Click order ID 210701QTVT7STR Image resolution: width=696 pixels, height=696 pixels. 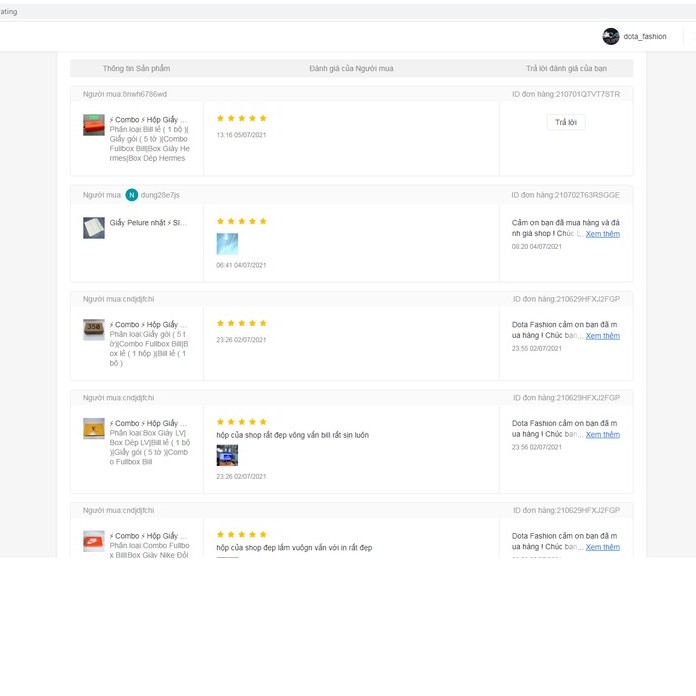(580, 94)
